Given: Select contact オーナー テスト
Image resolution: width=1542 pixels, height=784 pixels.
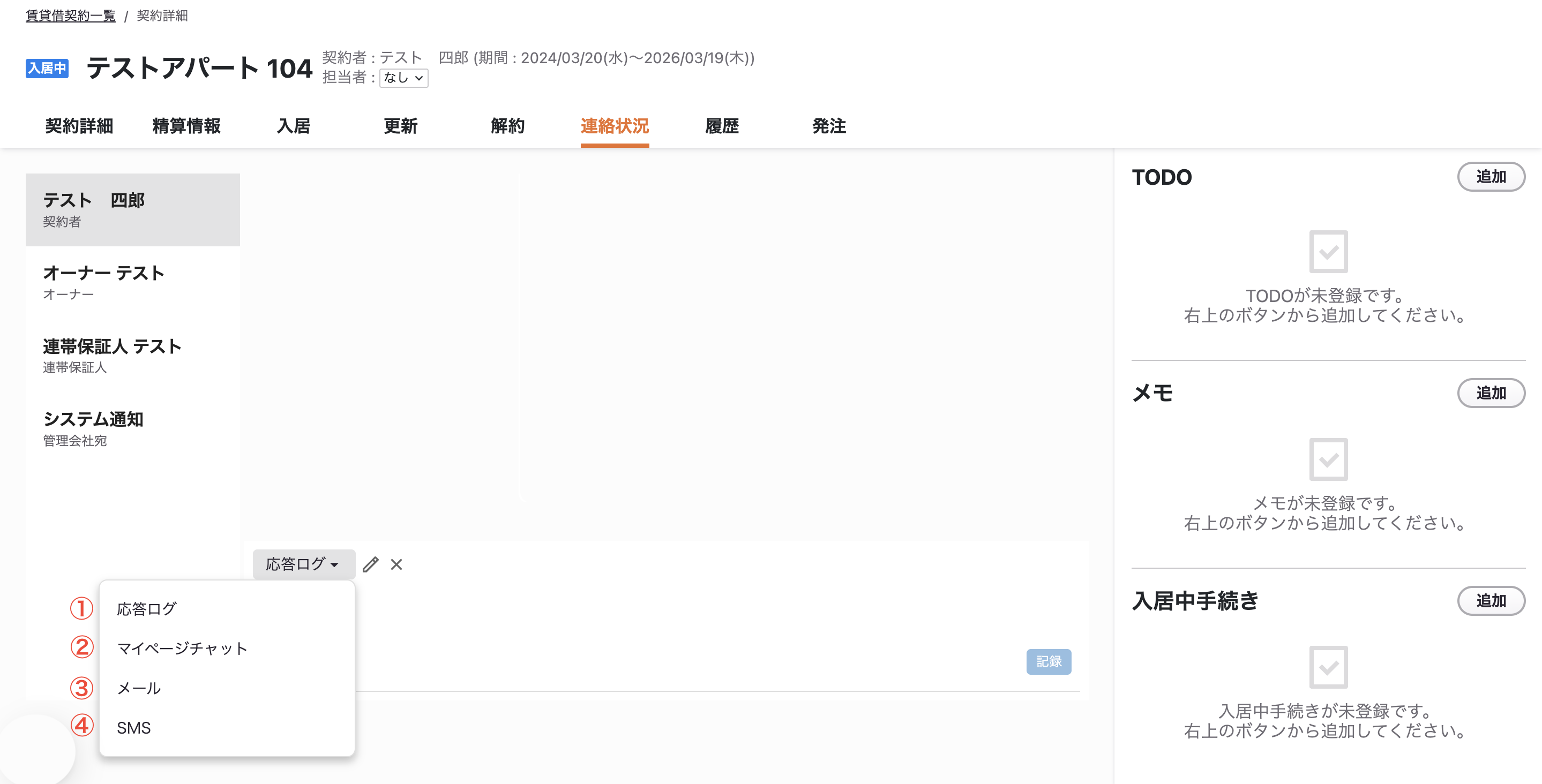Looking at the screenshot, I should (133, 282).
